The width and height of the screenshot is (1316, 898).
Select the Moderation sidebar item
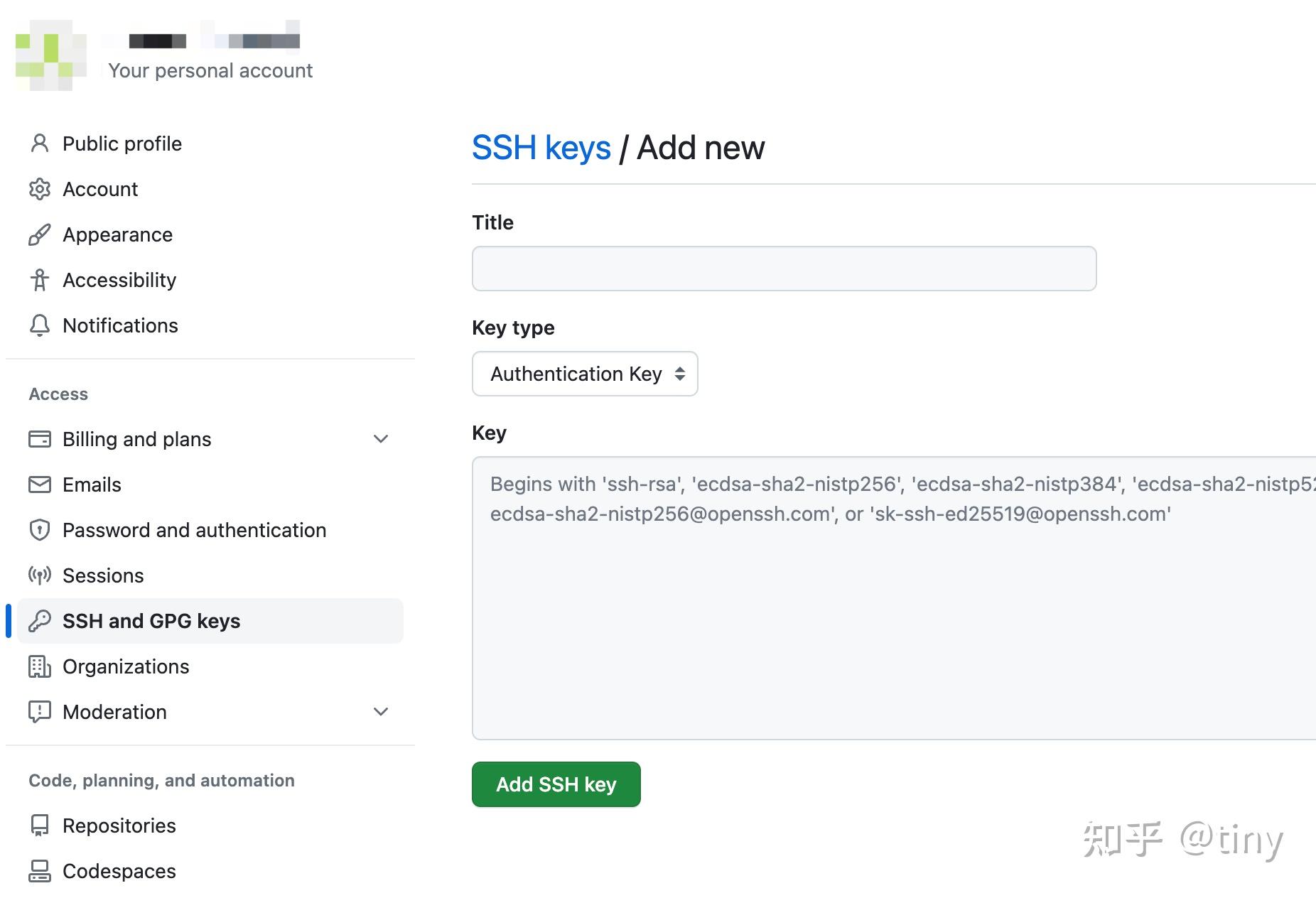114,711
